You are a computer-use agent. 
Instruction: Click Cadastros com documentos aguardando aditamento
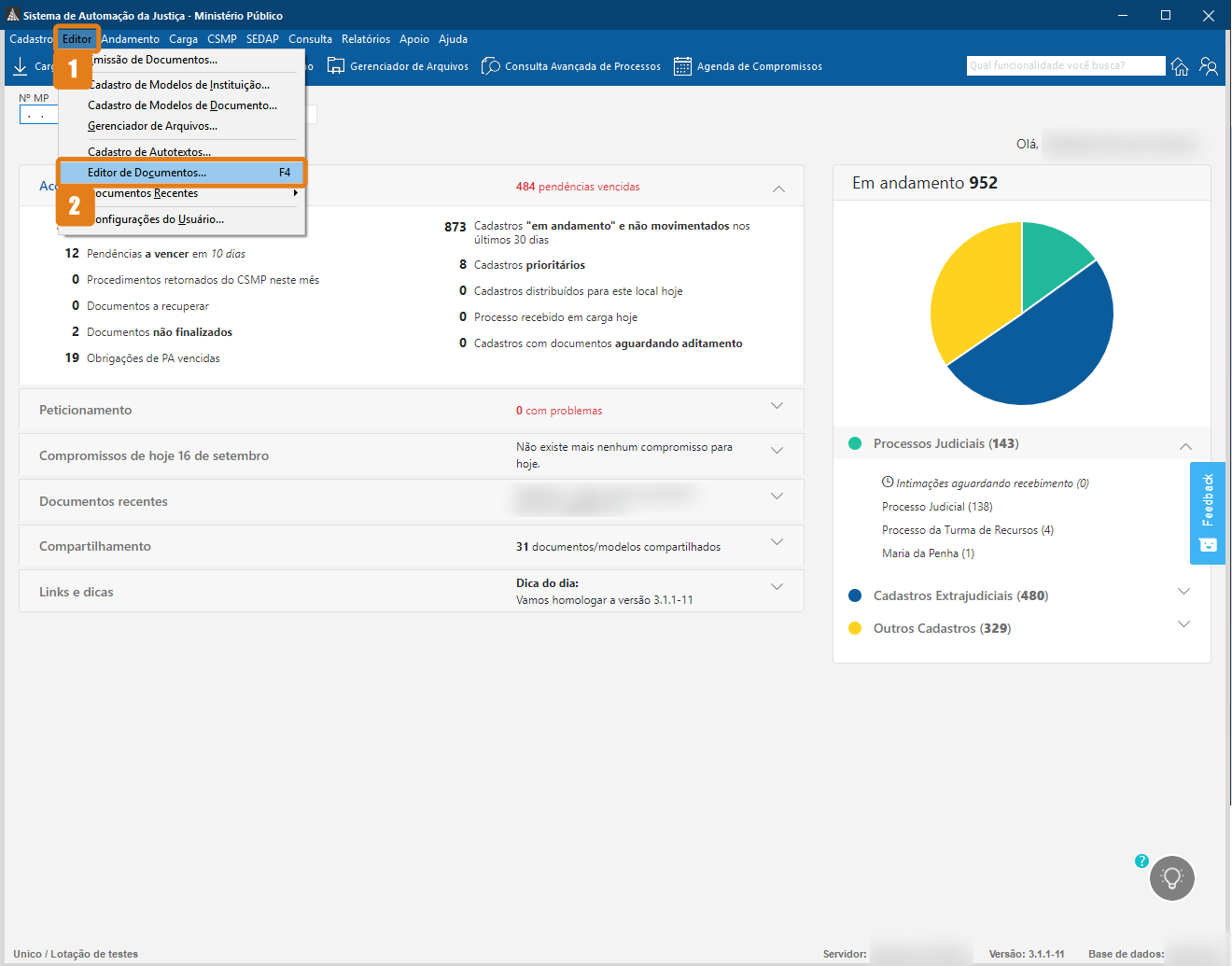(609, 343)
